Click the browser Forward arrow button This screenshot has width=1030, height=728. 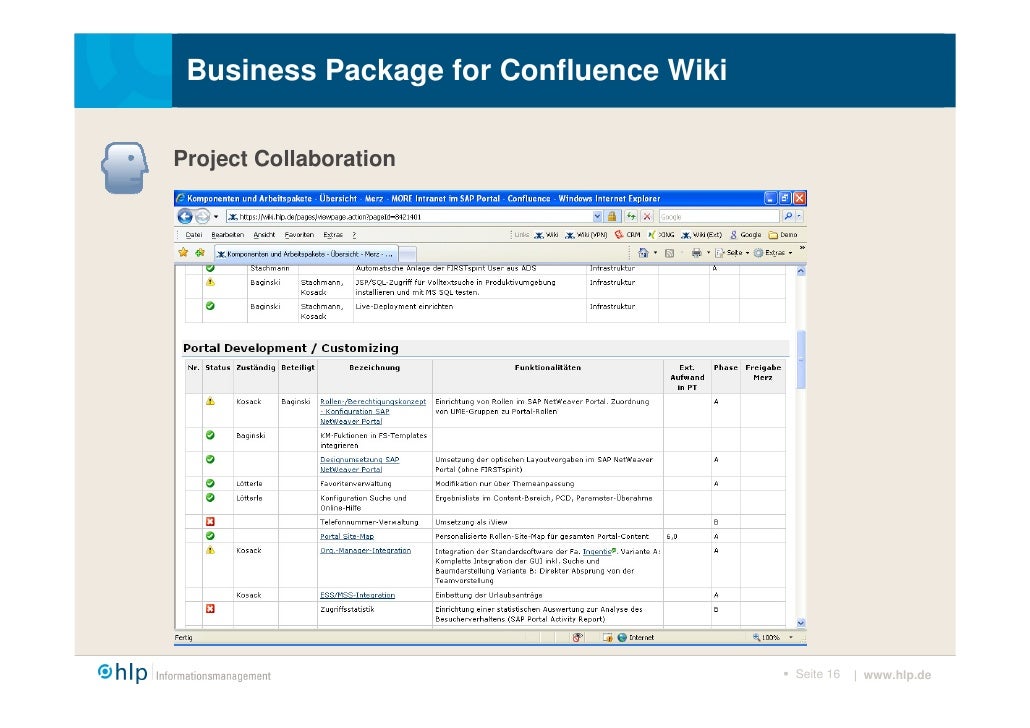coord(202,216)
